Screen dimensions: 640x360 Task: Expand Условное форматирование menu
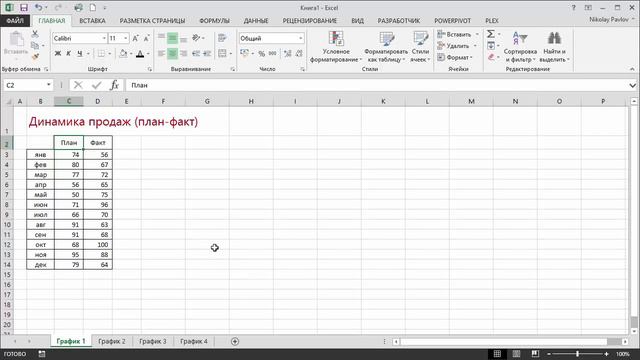pos(336,47)
